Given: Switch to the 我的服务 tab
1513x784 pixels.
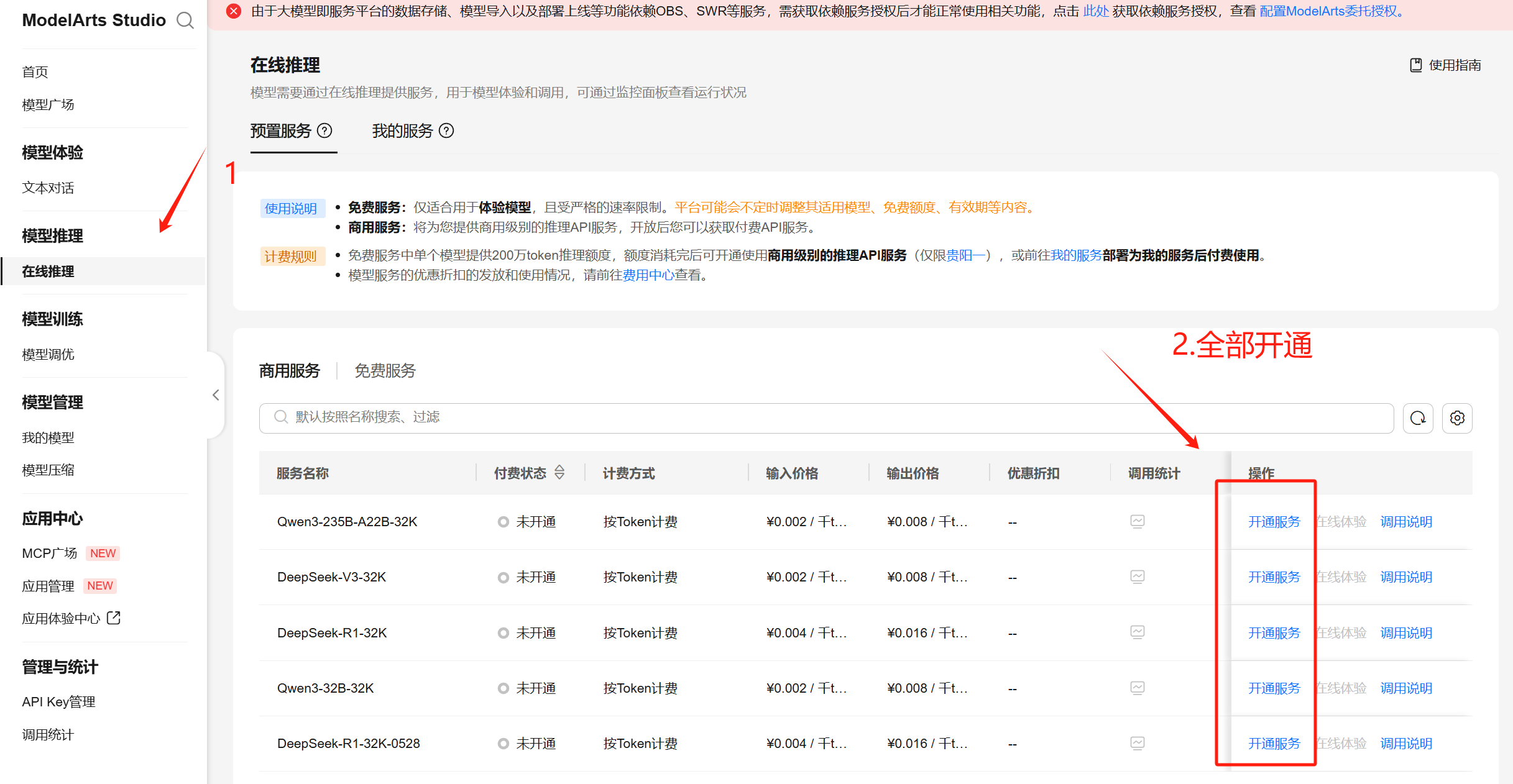Looking at the screenshot, I should click(402, 131).
